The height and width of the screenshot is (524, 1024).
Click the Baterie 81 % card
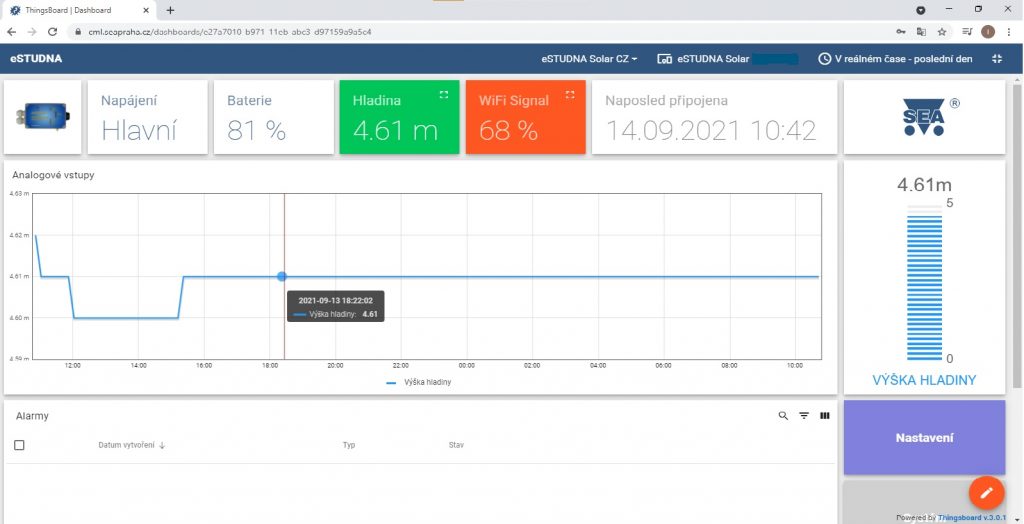(274, 118)
